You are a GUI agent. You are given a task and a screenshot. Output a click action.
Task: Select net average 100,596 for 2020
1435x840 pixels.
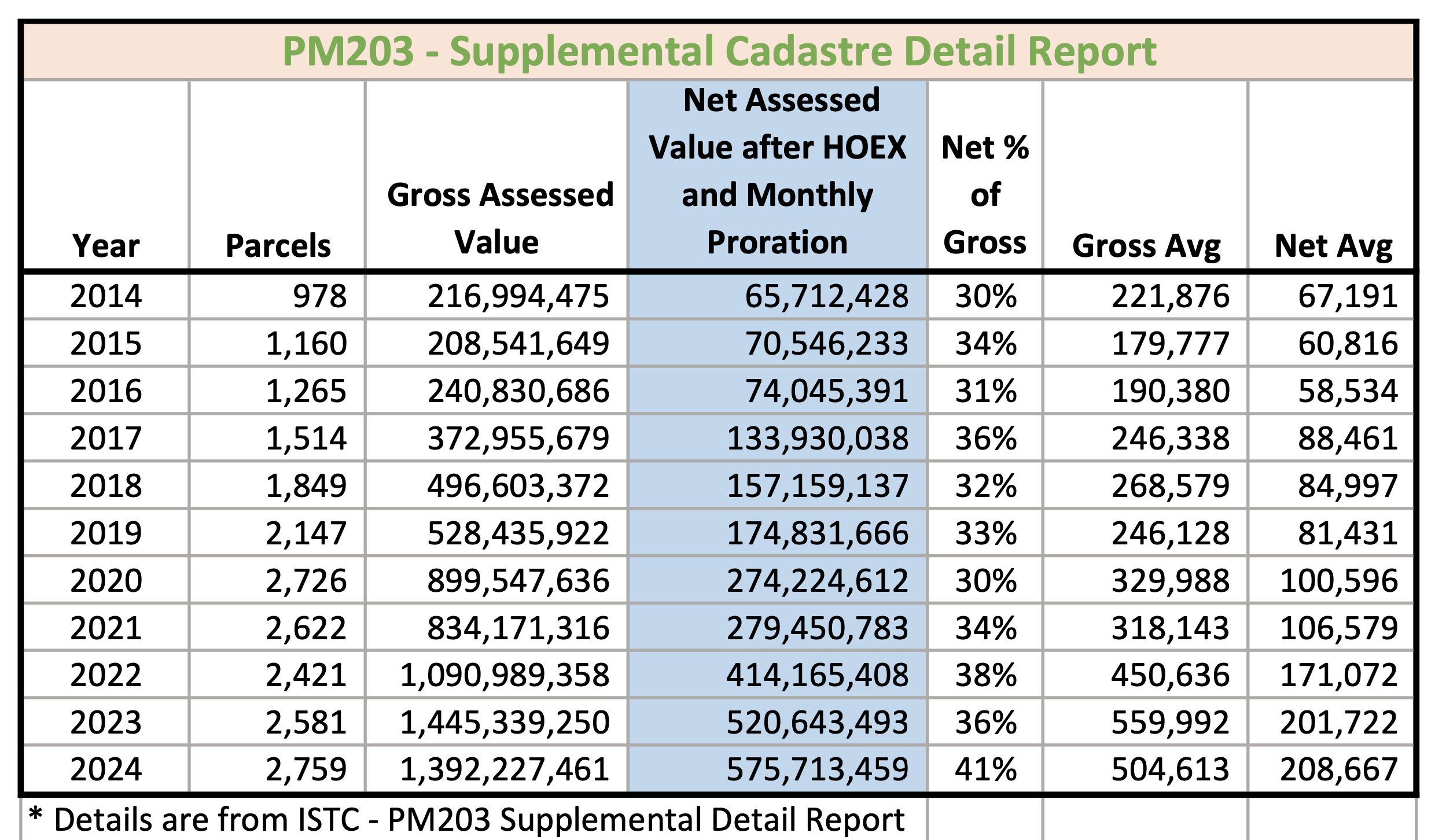[1338, 581]
